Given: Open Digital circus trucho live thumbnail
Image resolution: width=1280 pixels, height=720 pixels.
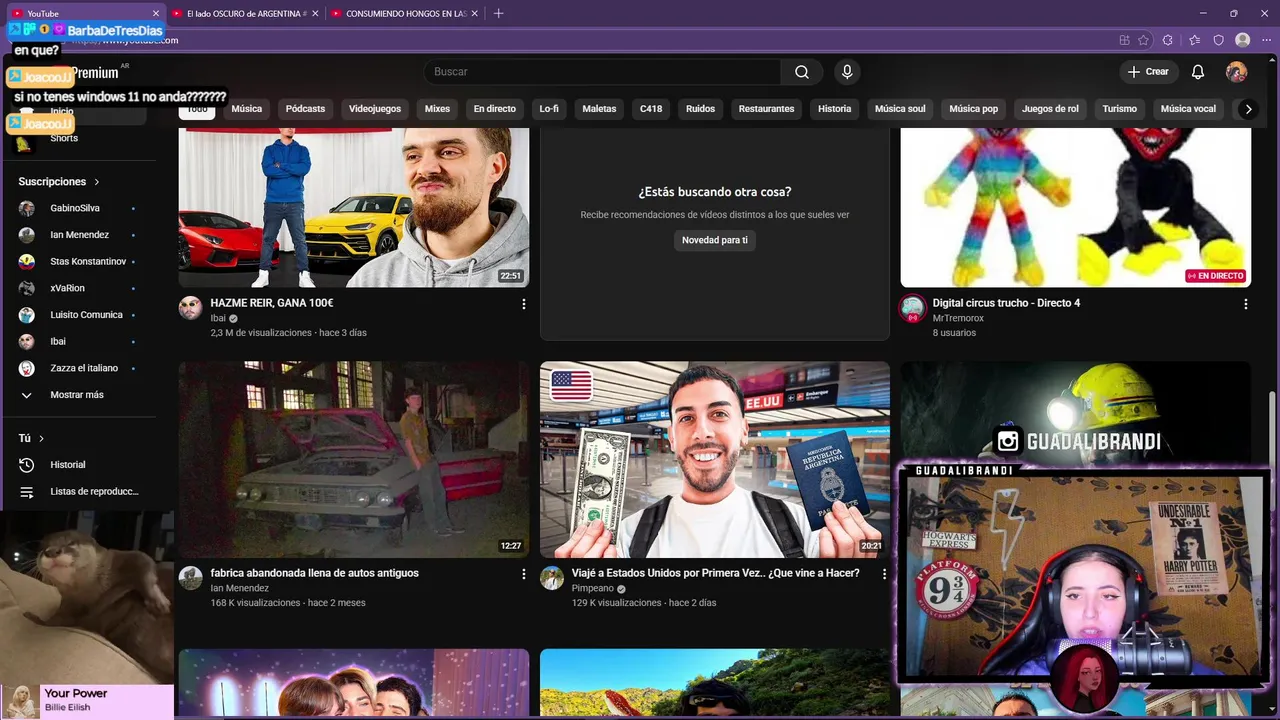Looking at the screenshot, I should pyautogui.click(x=1076, y=207).
